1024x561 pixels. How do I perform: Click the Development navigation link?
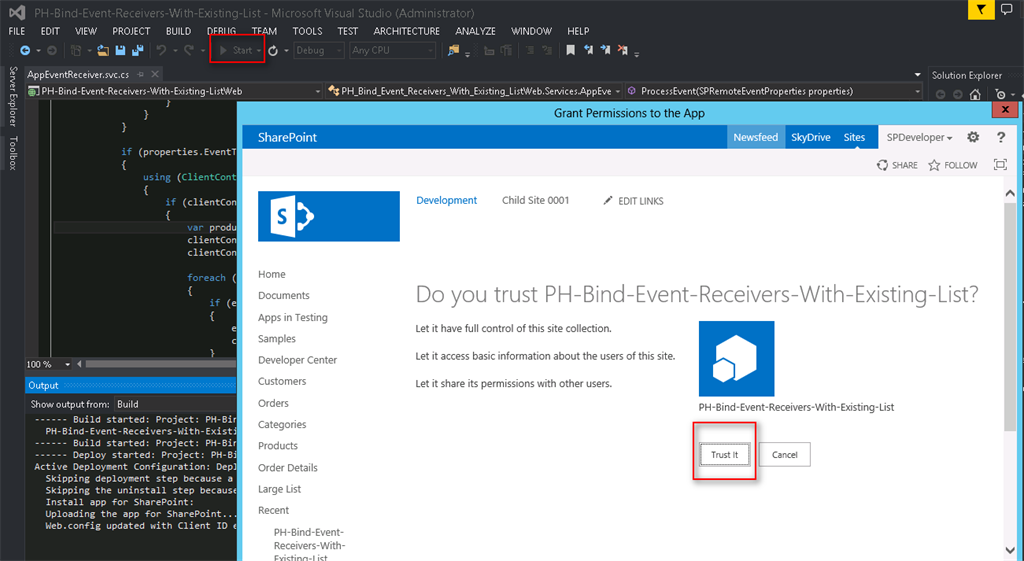(x=447, y=200)
